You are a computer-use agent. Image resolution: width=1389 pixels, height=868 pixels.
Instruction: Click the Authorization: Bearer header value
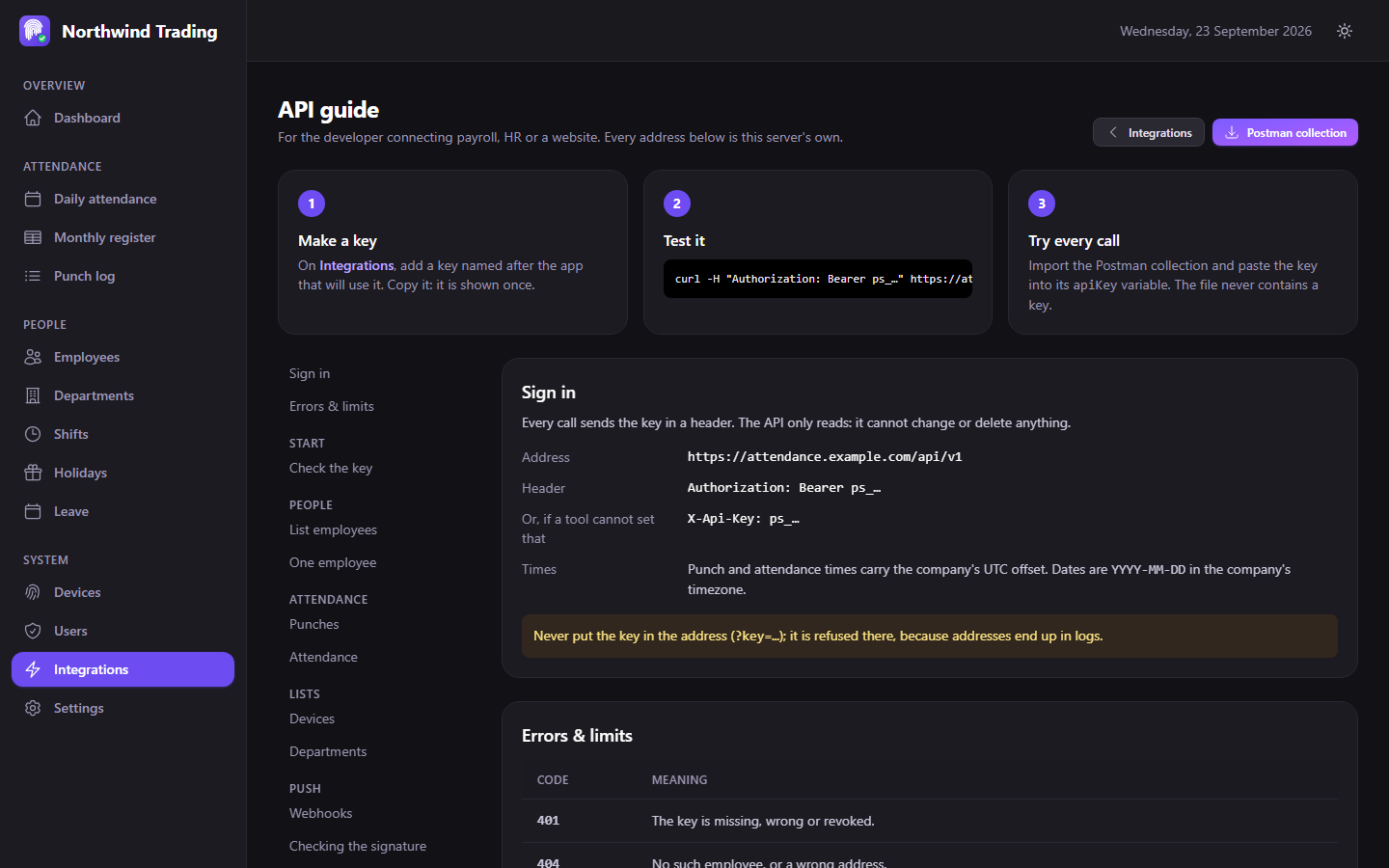tap(784, 488)
